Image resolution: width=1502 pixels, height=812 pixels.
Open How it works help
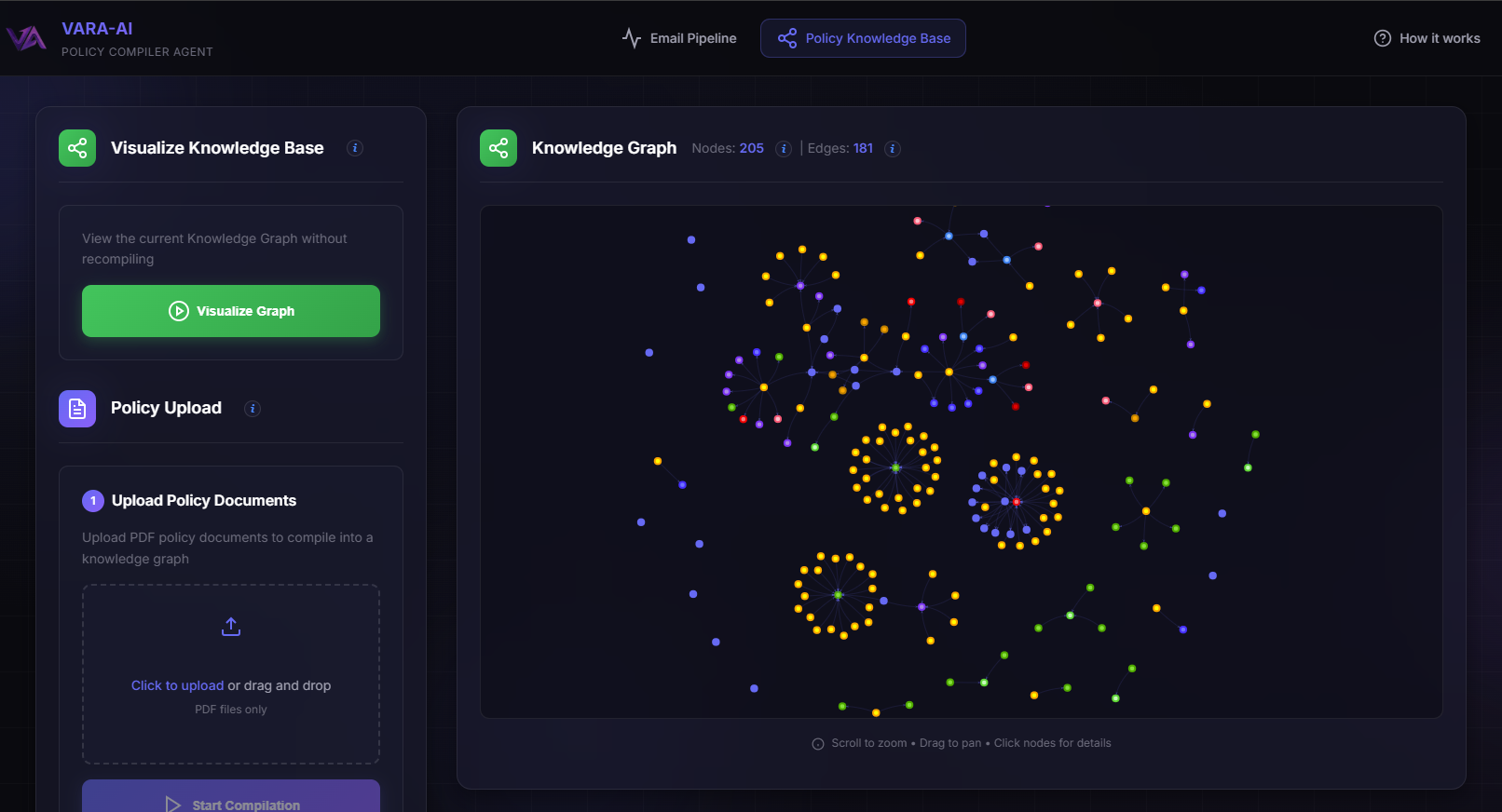point(1427,38)
